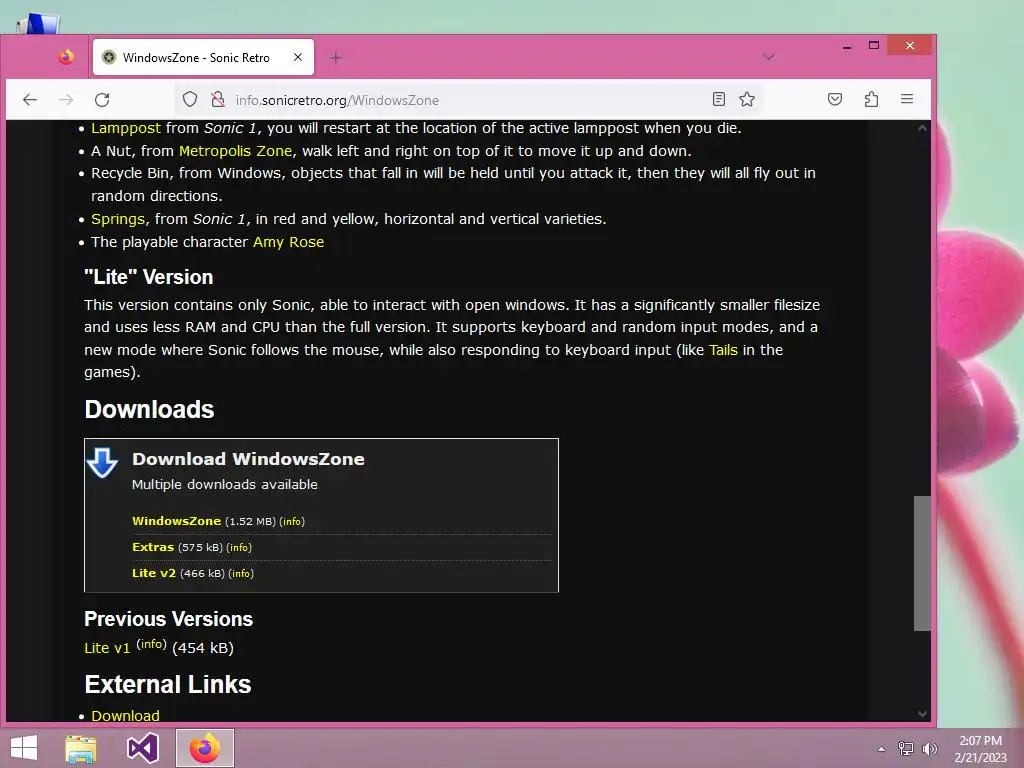The image size is (1024, 768).
Task: Click the page vertical scrollbar thumb
Action: 921,564
